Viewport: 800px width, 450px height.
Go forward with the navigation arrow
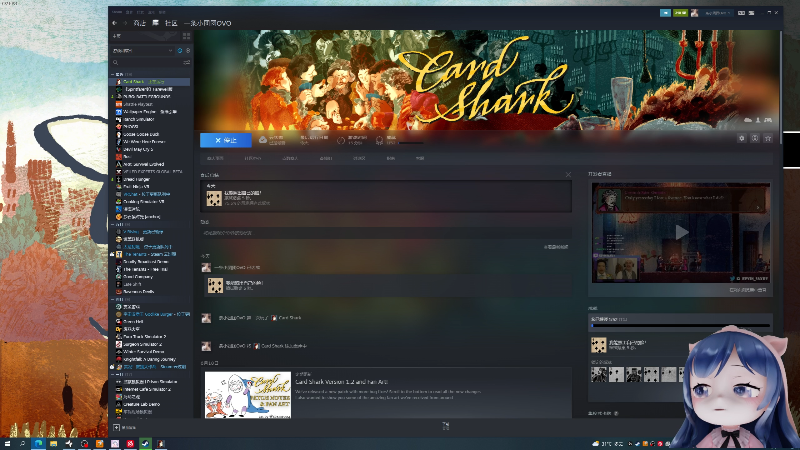(124, 23)
